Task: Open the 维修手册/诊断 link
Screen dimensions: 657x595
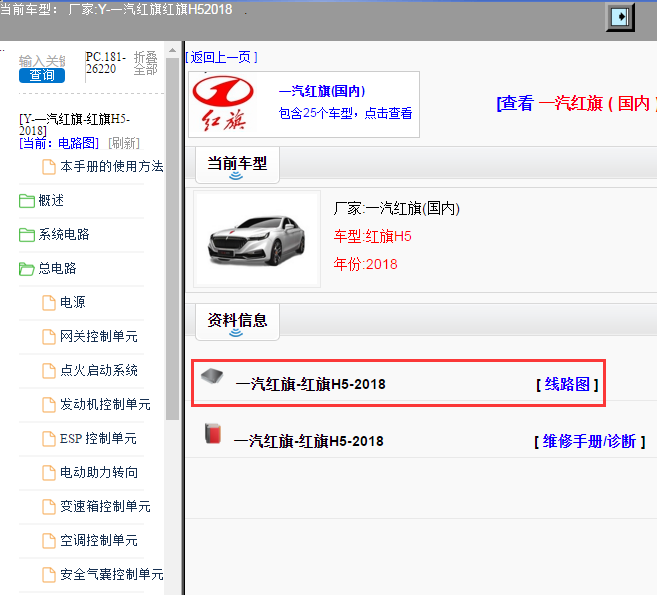Action: 589,441
